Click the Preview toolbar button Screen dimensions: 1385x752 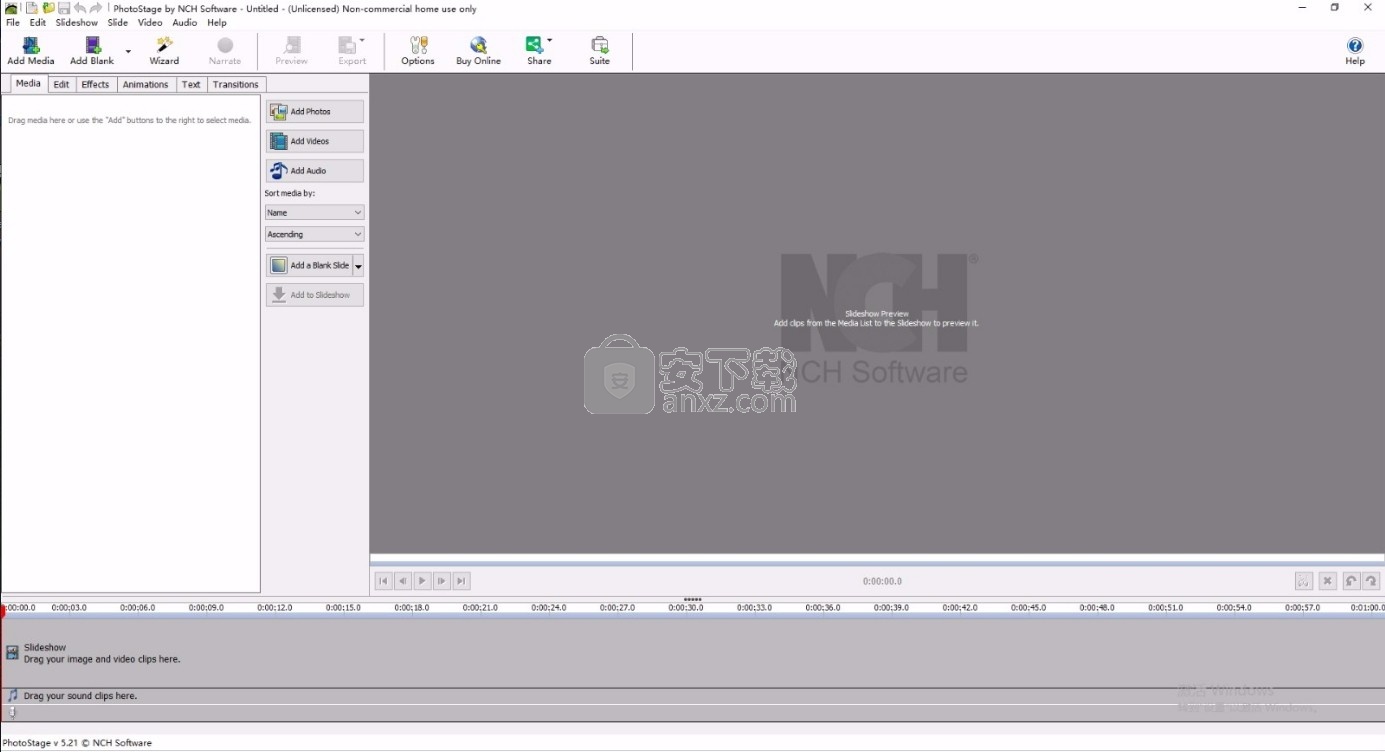coord(292,51)
